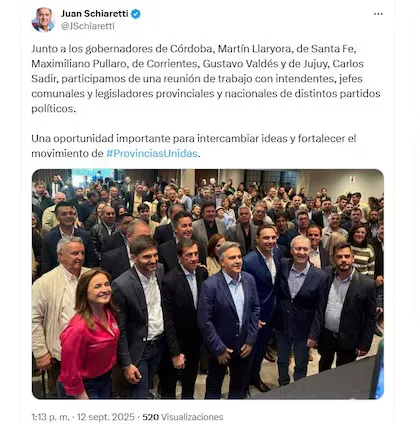Click the paragraph starting 'Una oportunidad importante'
420x424 pixels.
pos(194,146)
